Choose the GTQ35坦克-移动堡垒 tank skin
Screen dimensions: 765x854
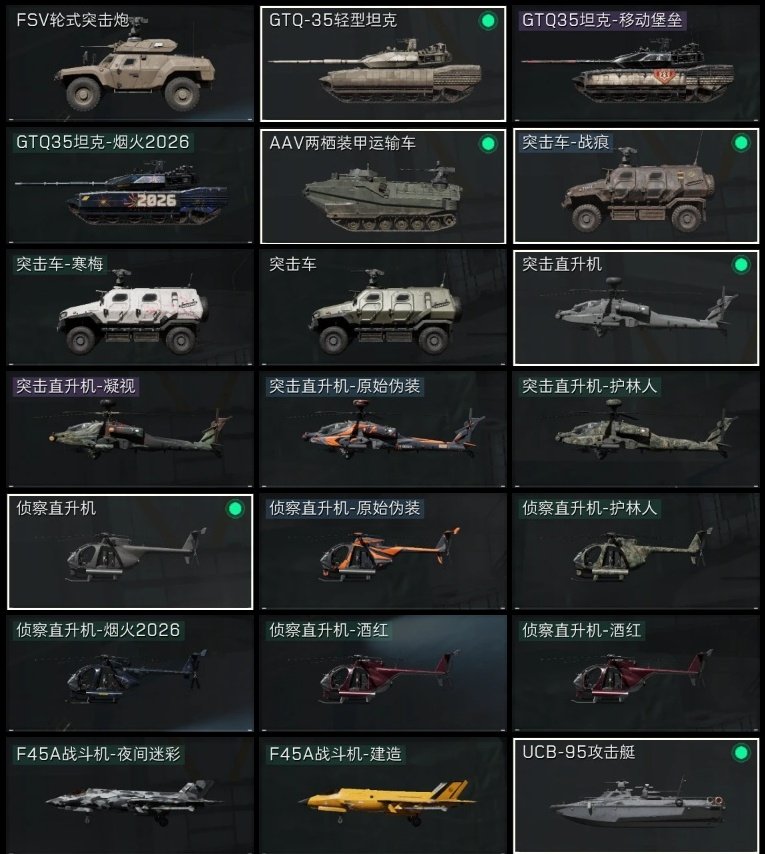636,63
